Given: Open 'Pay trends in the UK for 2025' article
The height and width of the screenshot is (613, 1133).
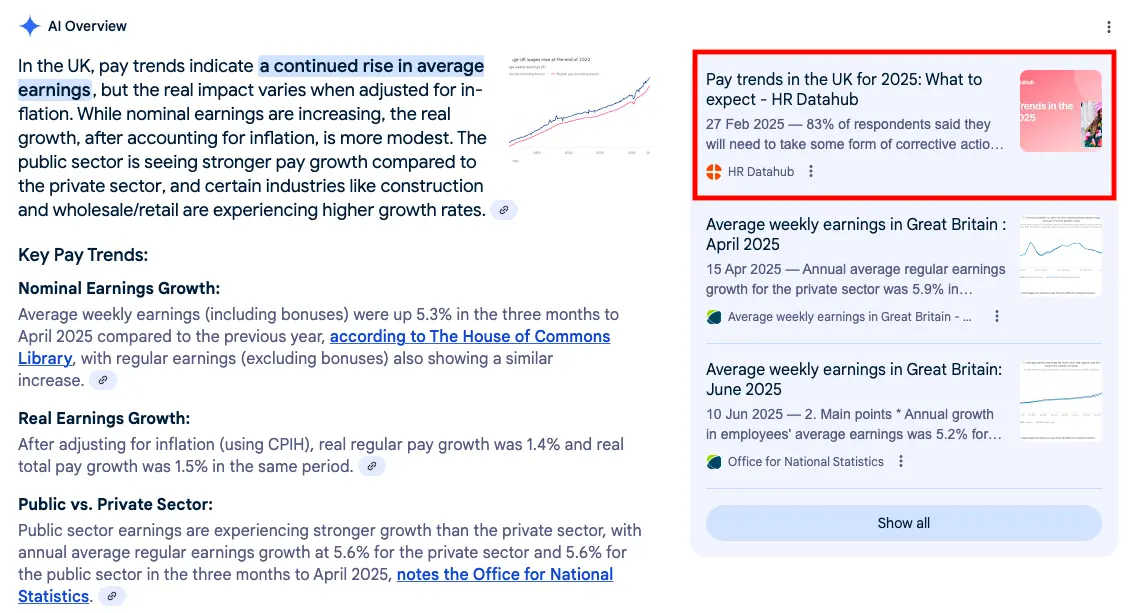Looking at the screenshot, I should [x=844, y=89].
